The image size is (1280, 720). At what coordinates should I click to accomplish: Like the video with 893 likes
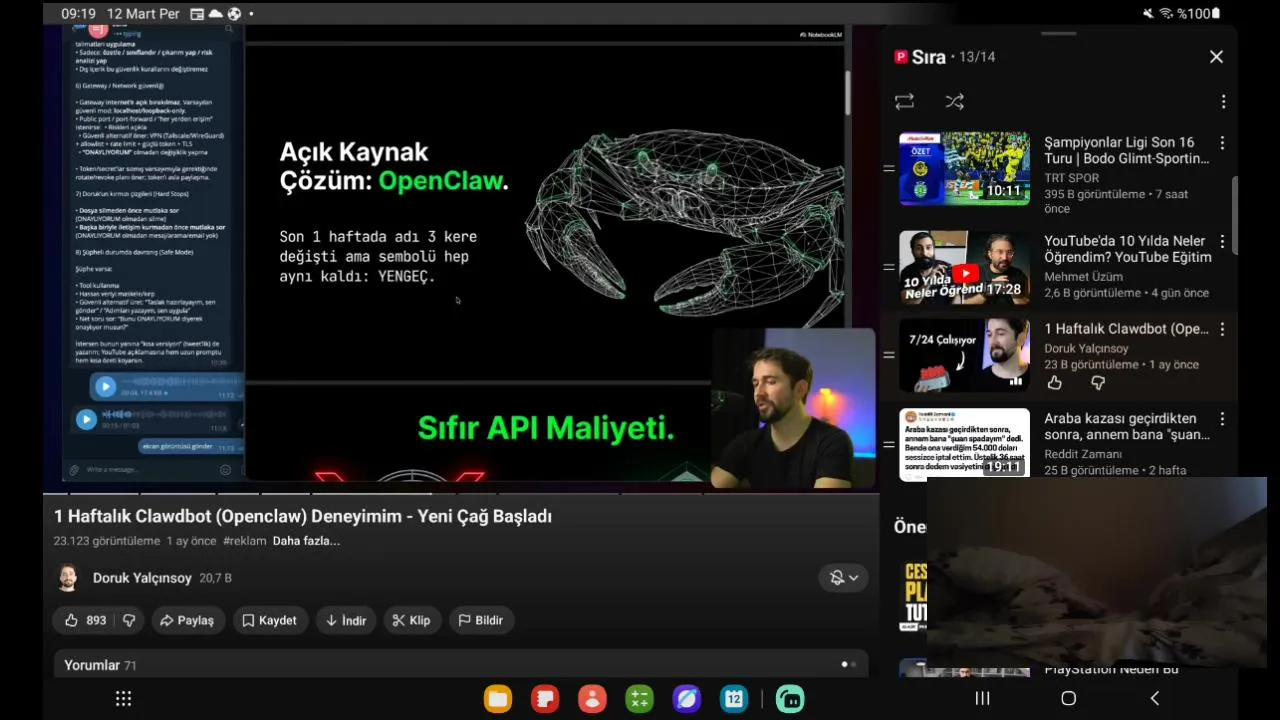pyautogui.click(x=86, y=620)
